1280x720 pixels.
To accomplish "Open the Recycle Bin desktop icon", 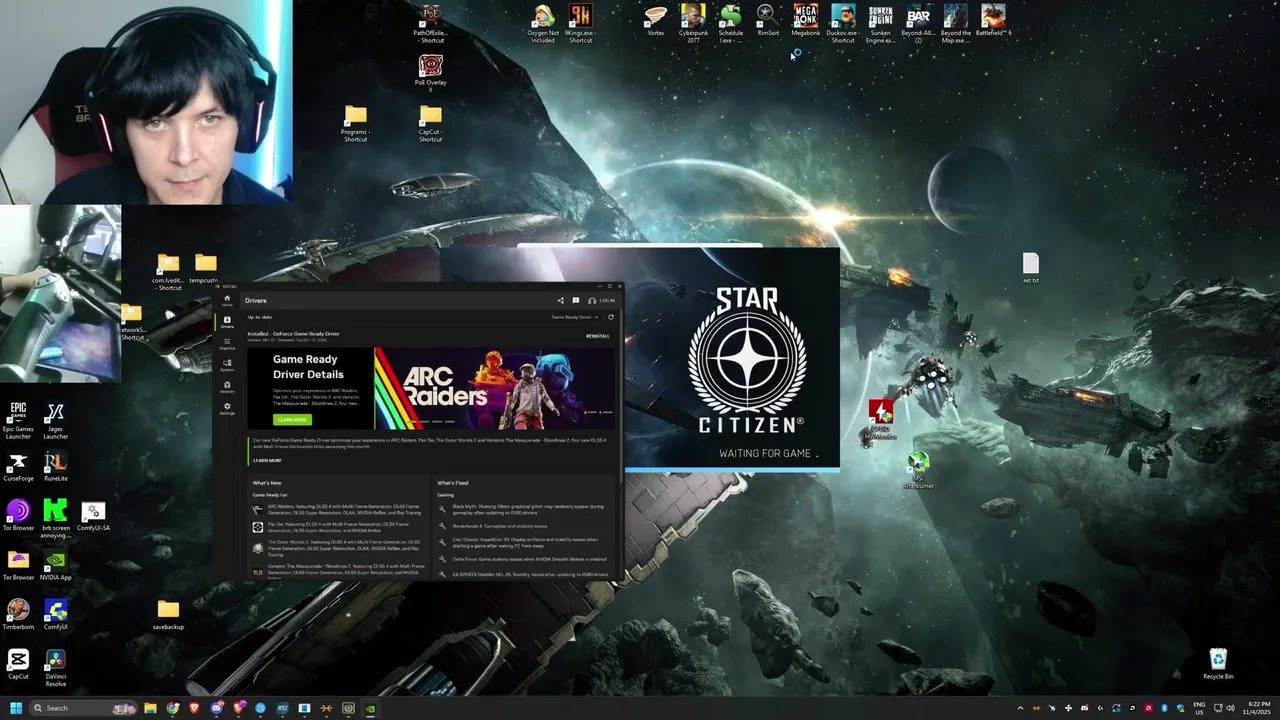I will pyautogui.click(x=1218, y=664).
